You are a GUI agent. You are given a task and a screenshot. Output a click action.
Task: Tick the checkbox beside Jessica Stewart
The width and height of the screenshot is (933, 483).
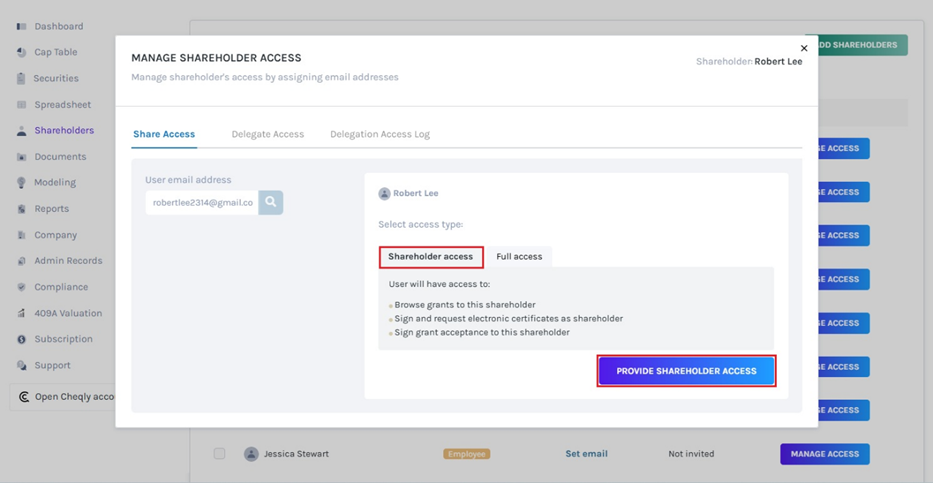coord(220,454)
